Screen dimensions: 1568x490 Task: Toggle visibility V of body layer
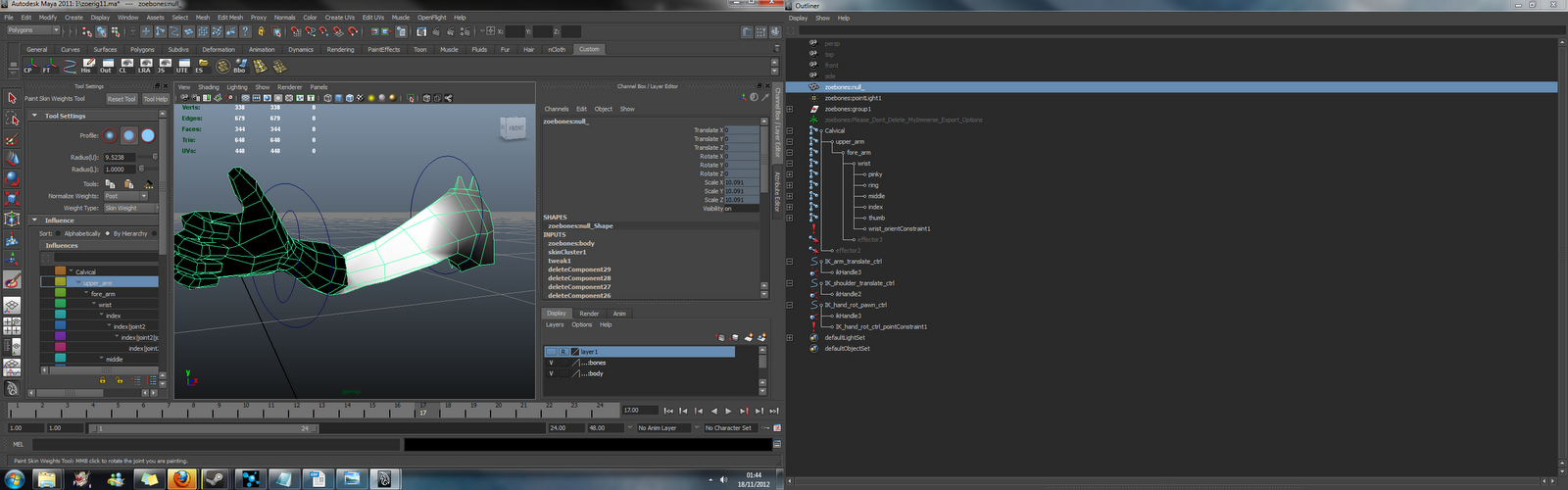tap(551, 373)
